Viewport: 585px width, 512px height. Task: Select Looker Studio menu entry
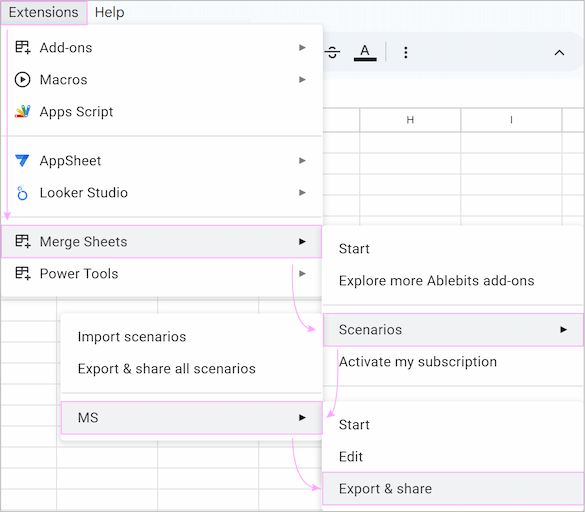161,193
